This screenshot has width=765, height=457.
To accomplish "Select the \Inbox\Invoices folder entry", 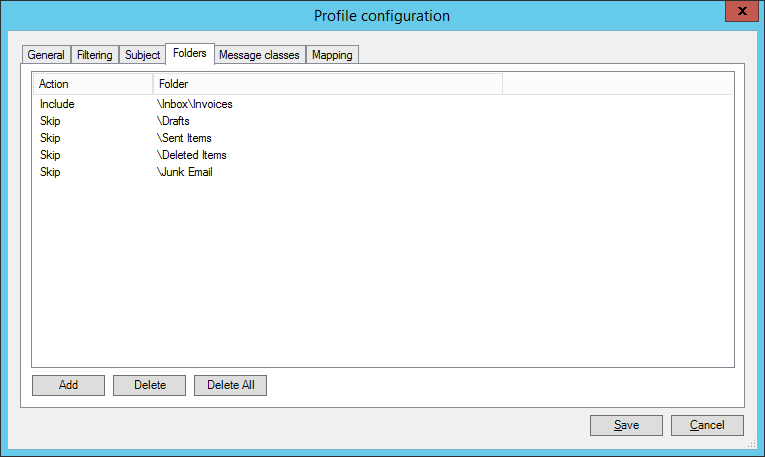I will [194, 104].
